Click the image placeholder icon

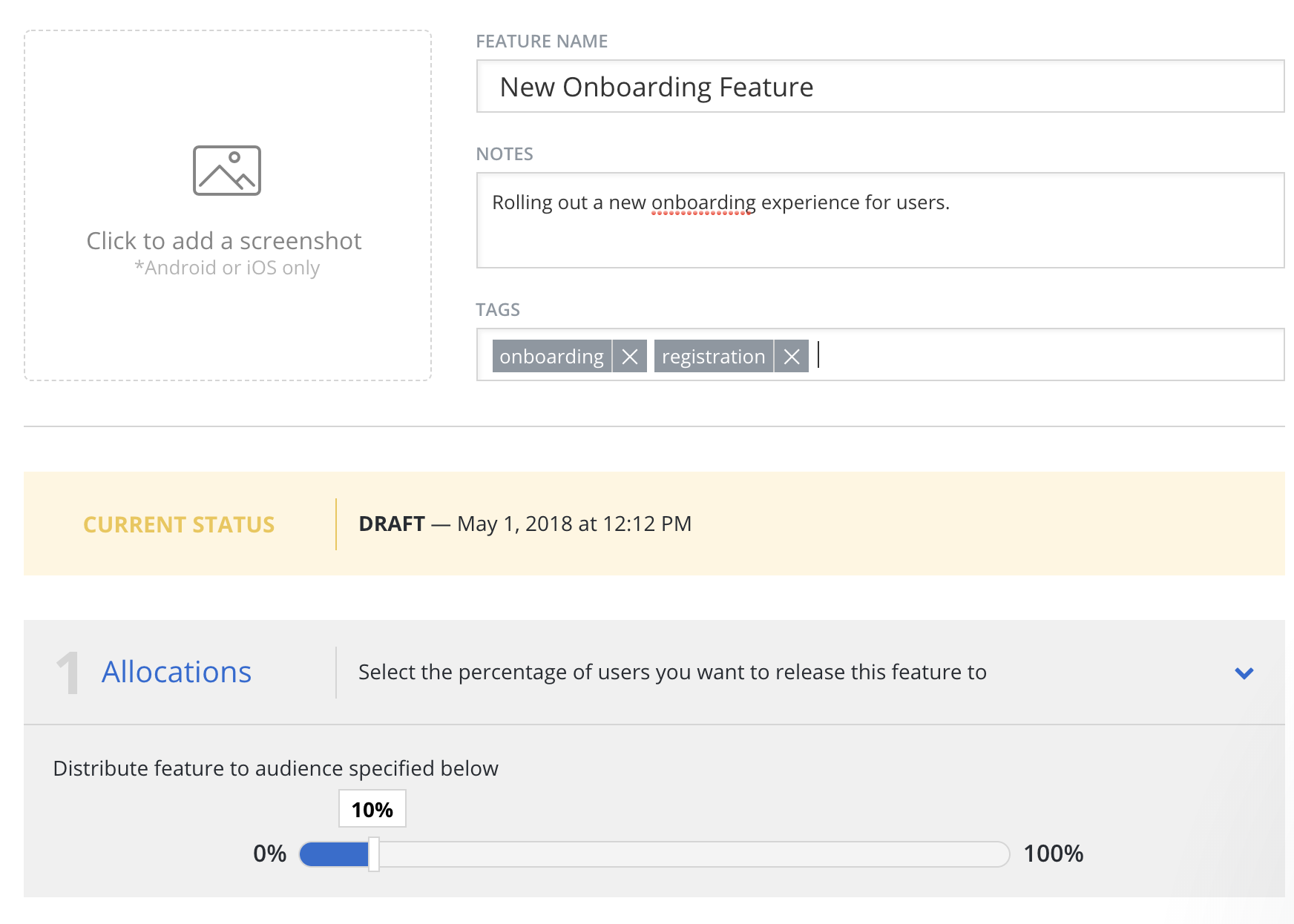(227, 171)
